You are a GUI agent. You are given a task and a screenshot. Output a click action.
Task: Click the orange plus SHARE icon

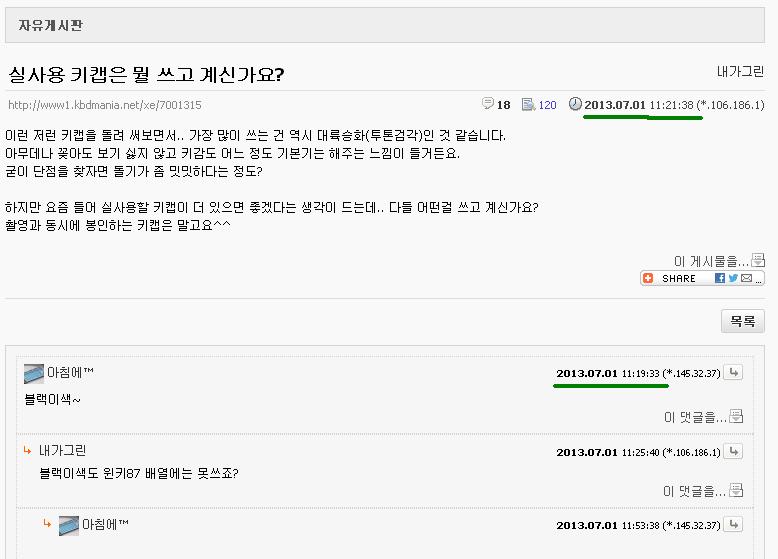tap(648, 278)
